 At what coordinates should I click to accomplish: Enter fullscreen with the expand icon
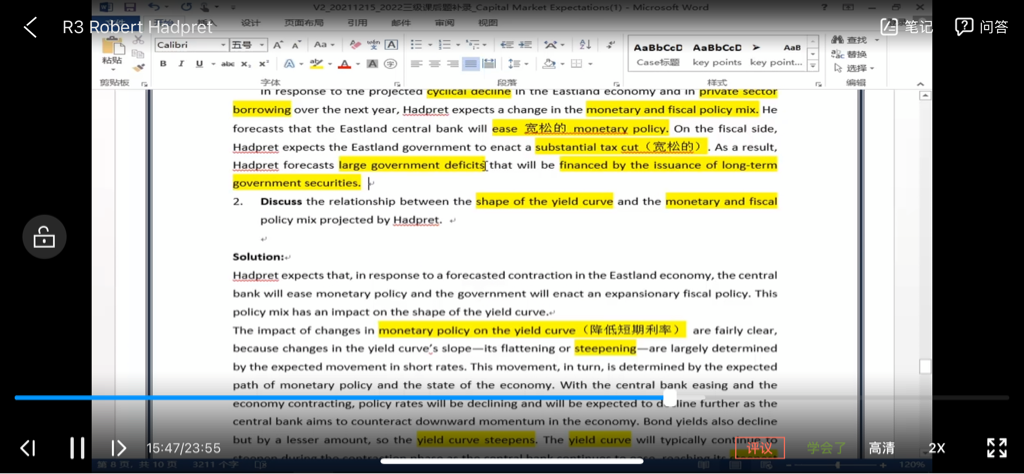996,448
